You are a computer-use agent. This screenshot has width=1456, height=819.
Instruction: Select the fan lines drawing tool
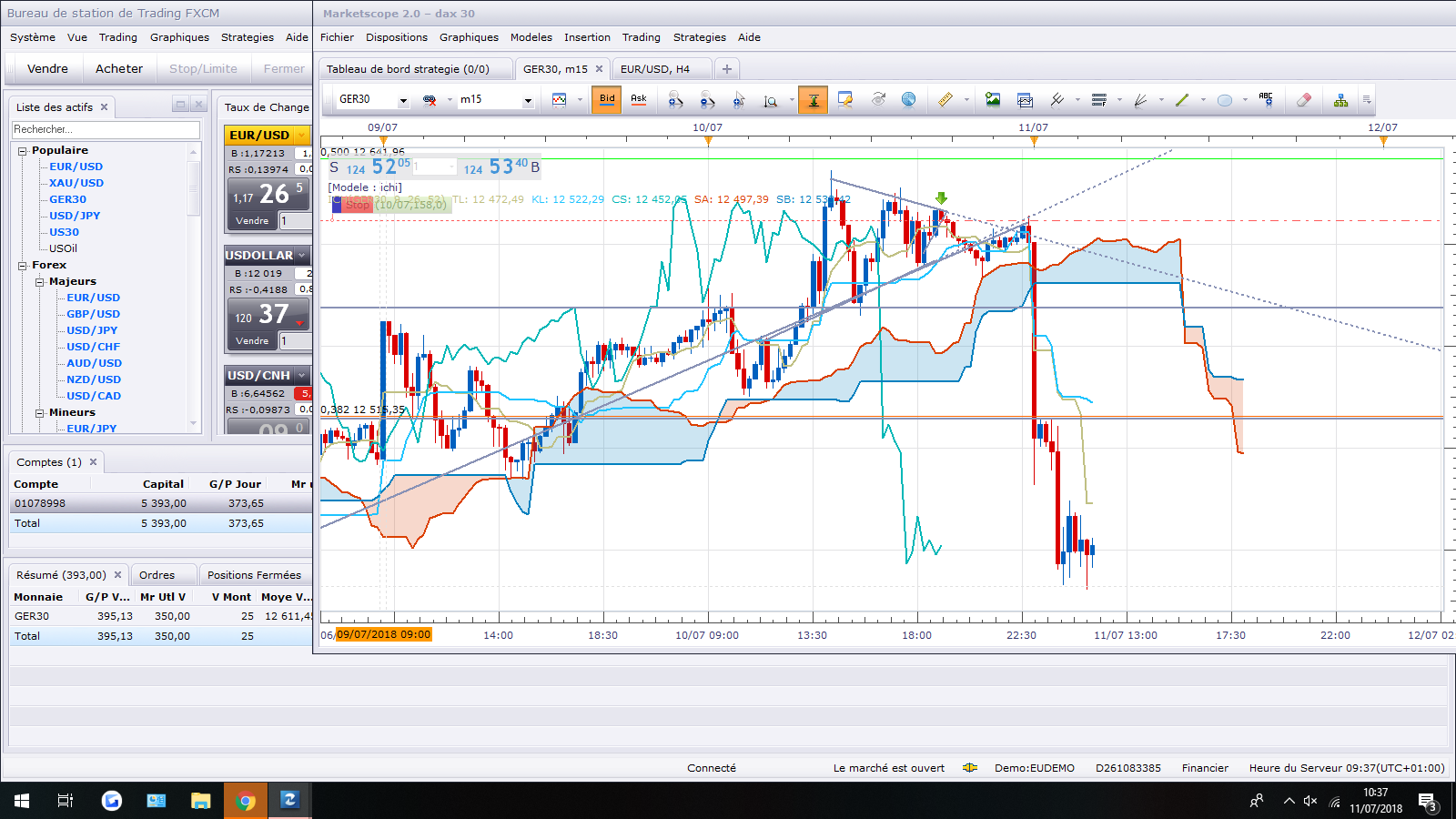click(1141, 100)
